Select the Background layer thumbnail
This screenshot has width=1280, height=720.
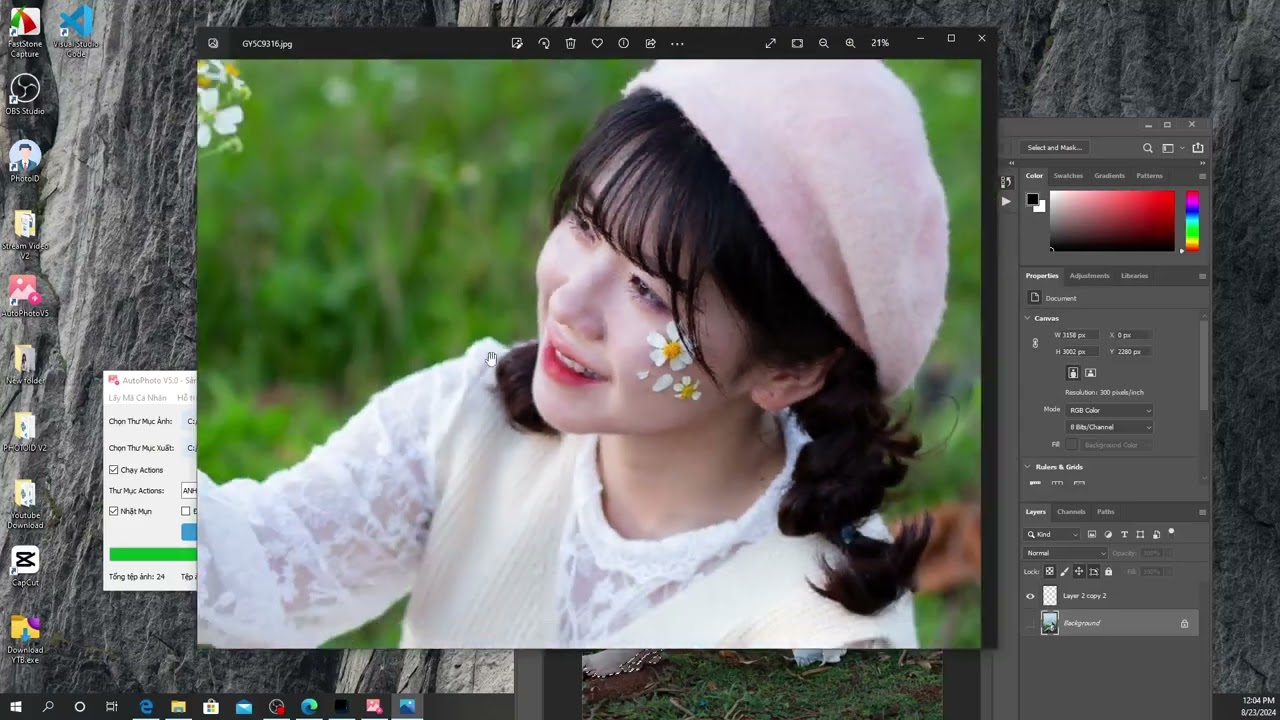tap(1049, 623)
